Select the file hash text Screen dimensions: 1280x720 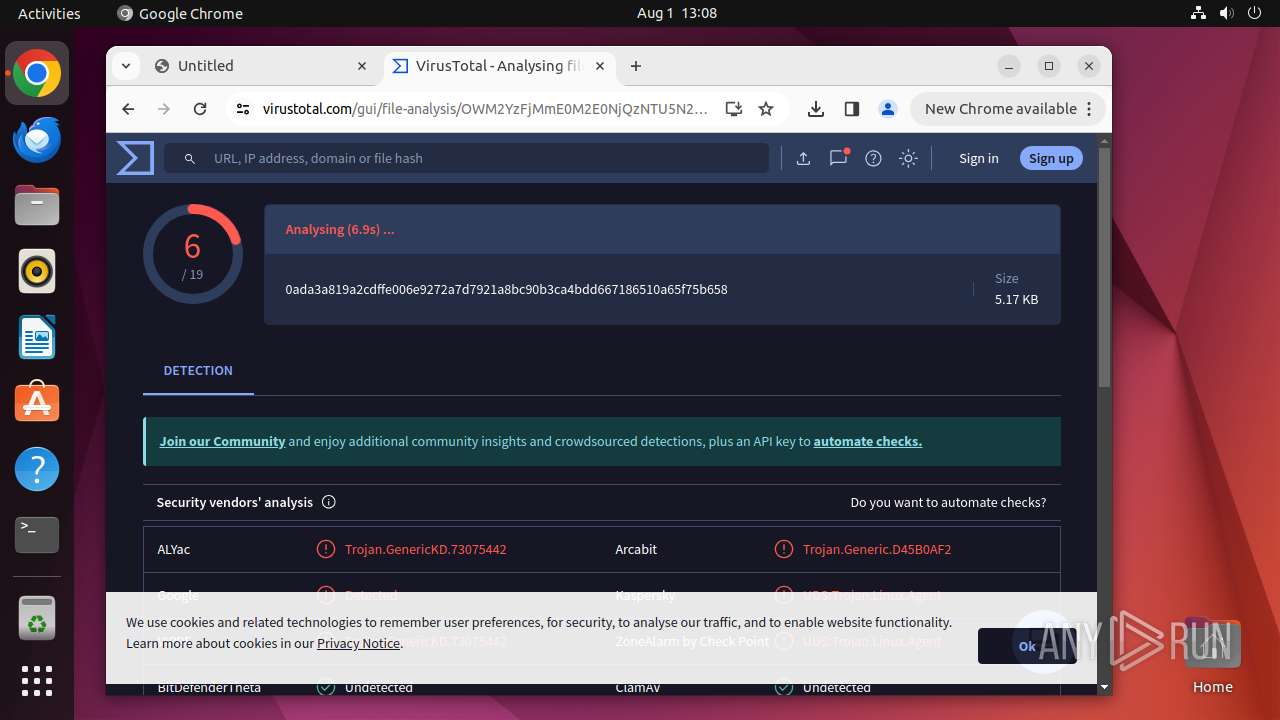[506, 289]
